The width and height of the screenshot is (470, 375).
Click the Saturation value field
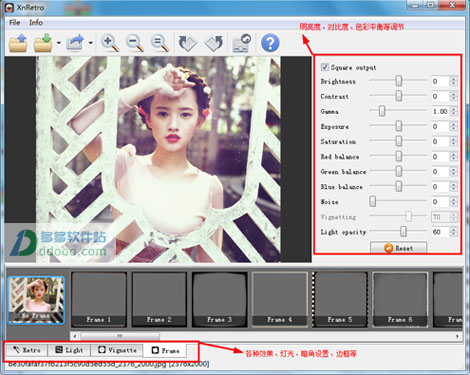point(440,141)
